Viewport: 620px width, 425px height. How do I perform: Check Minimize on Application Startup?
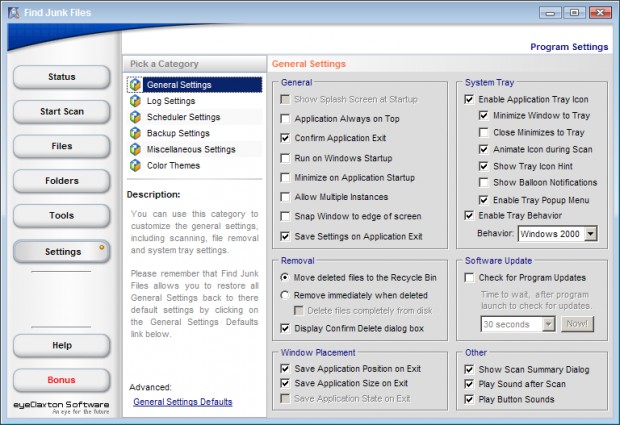point(285,178)
